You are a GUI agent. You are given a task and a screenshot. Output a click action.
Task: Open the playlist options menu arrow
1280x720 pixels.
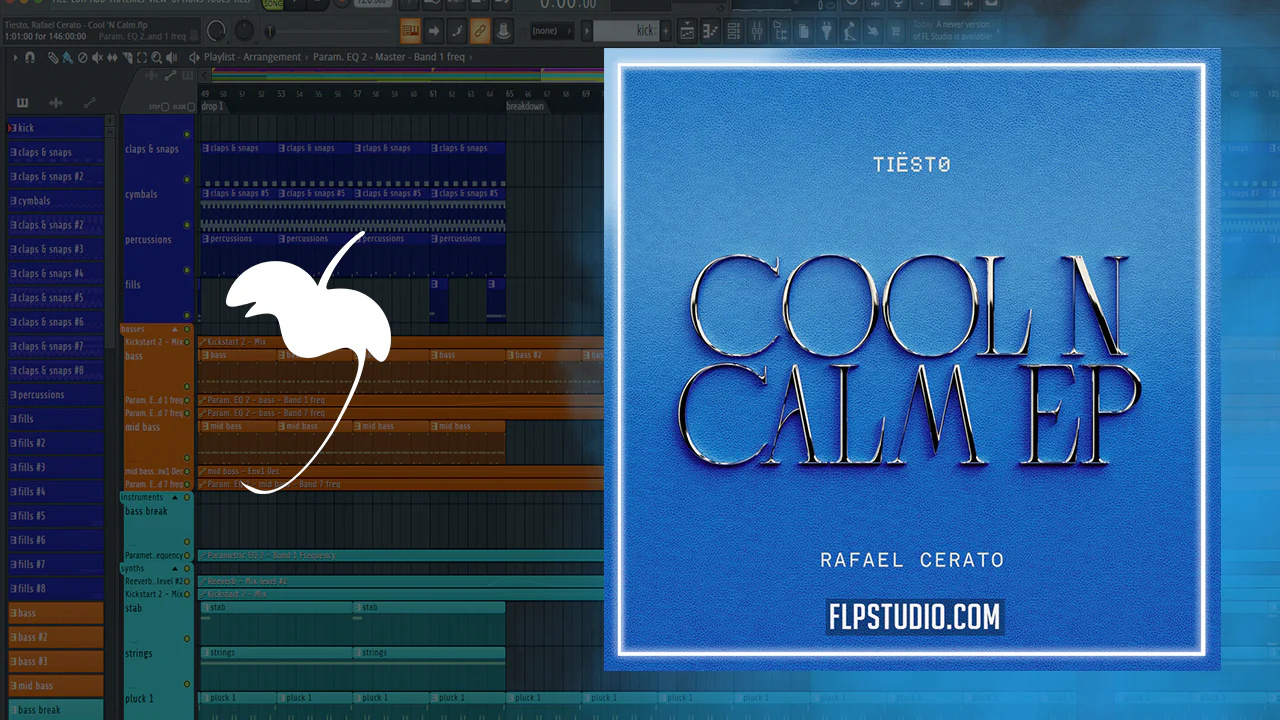coord(16,57)
